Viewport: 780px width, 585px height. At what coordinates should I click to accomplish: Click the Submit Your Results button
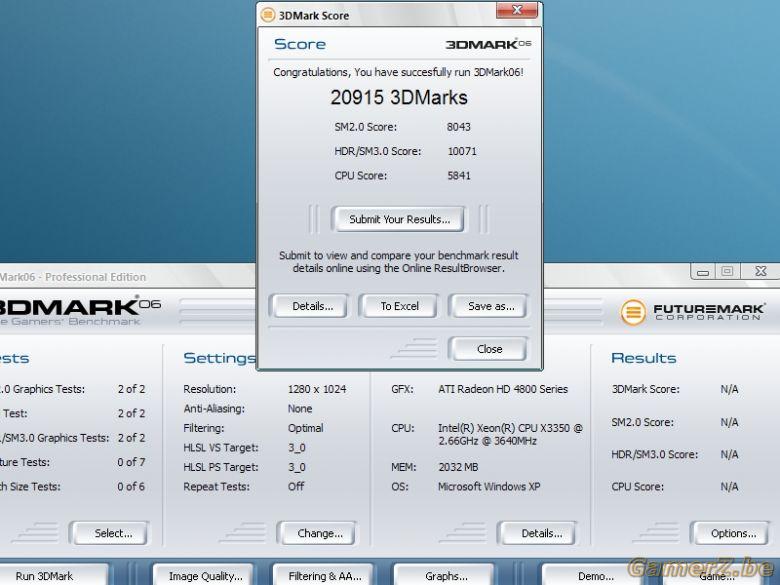(398, 219)
